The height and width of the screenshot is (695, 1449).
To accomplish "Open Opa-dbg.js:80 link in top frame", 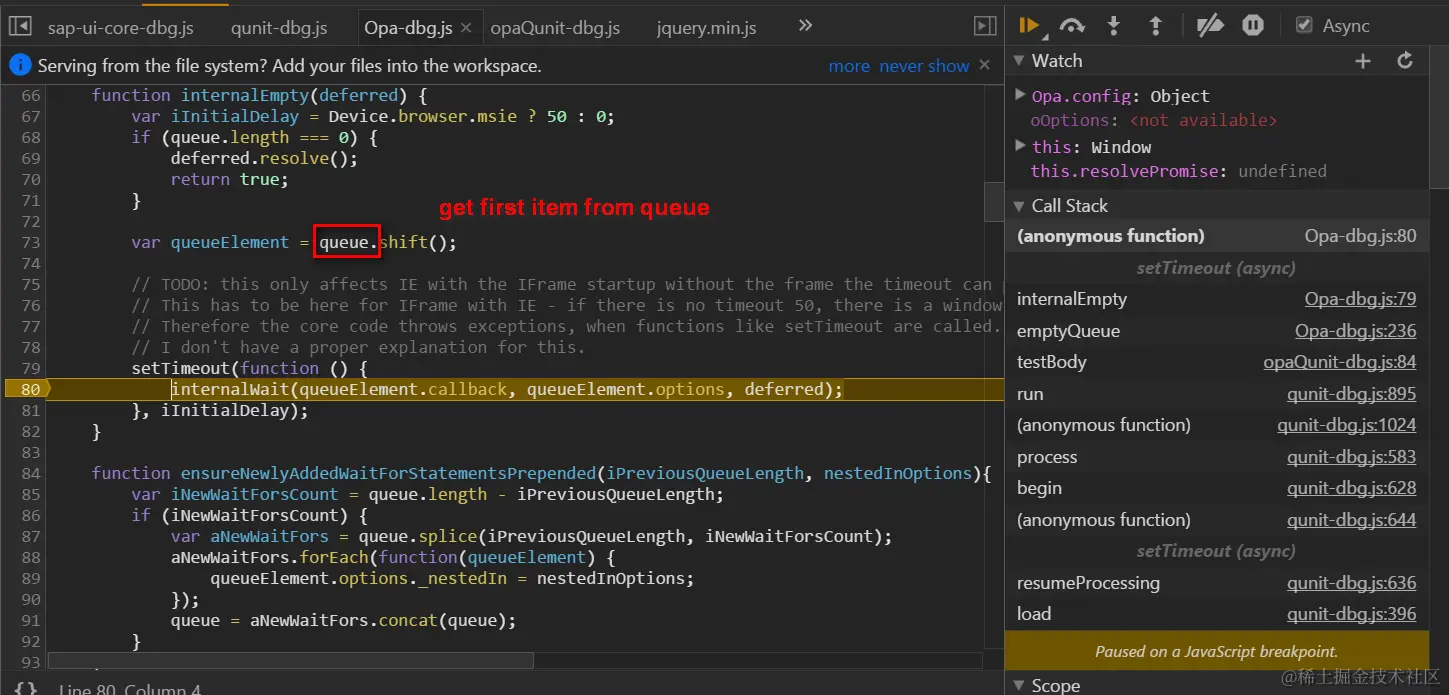I will pos(1360,236).
